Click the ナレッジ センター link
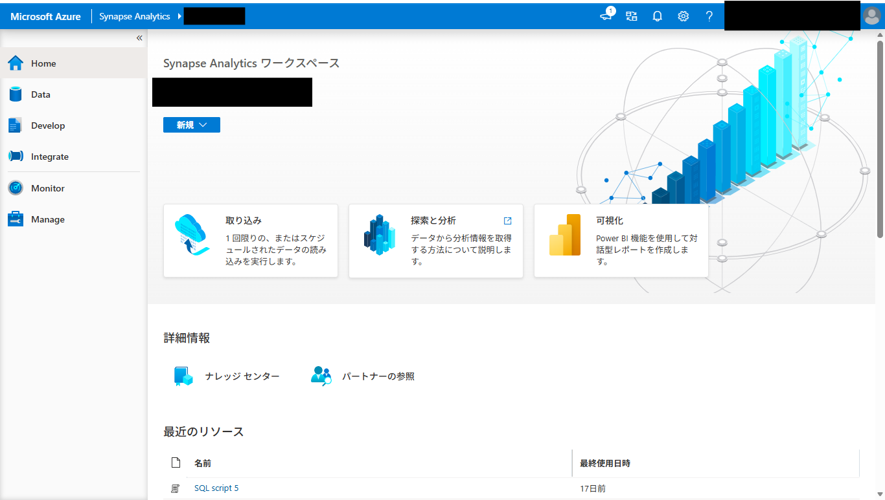Screen dimensions: 885x500 (242, 376)
